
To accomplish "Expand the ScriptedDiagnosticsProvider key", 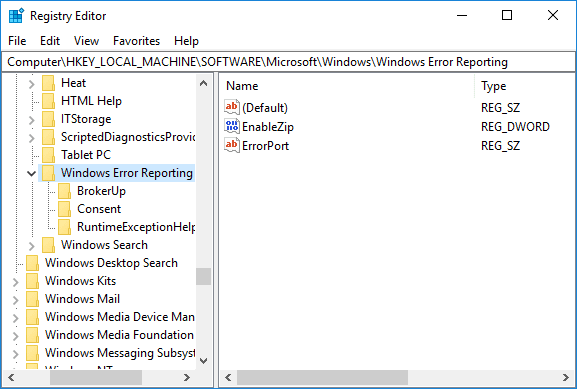I will point(32,138).
